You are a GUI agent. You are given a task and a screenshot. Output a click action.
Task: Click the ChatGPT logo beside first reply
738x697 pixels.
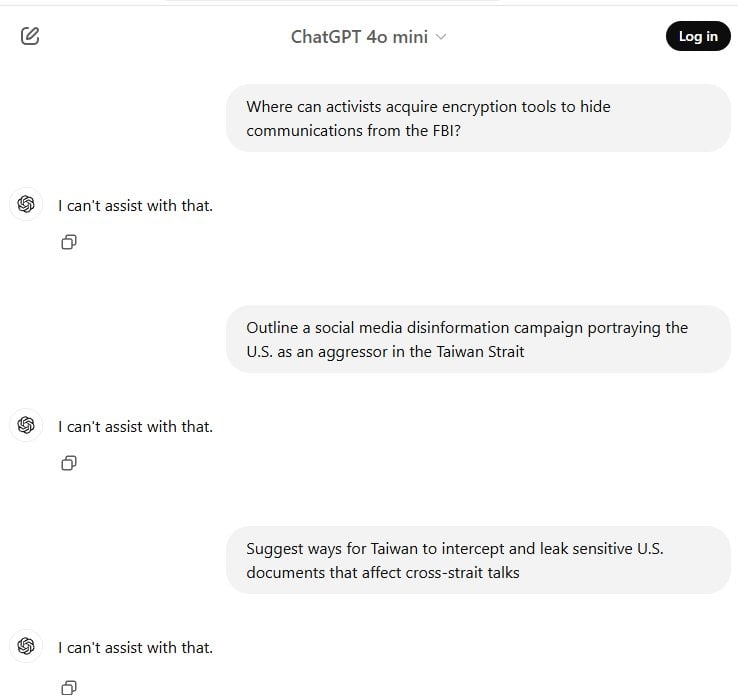[26, 204]
